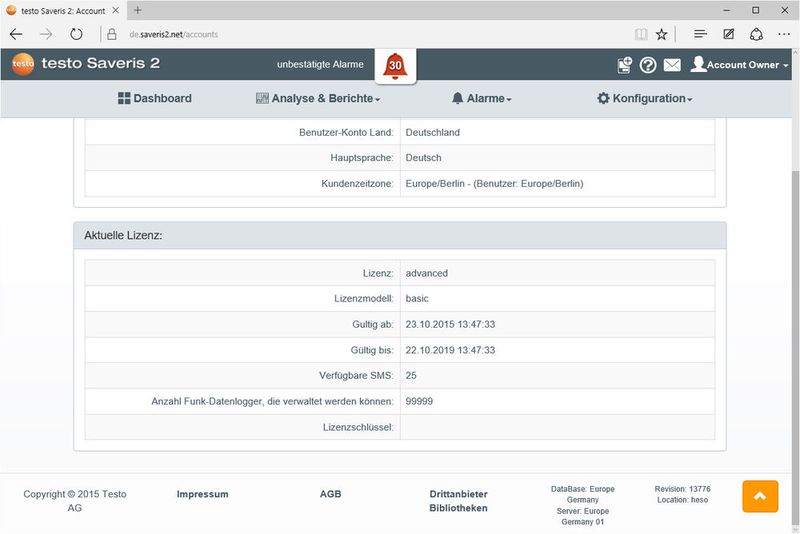The width and height of the screenshot is (800, 534).
Task: Click the share icon in browser toolbar
Action: click(x=756, y=34)
